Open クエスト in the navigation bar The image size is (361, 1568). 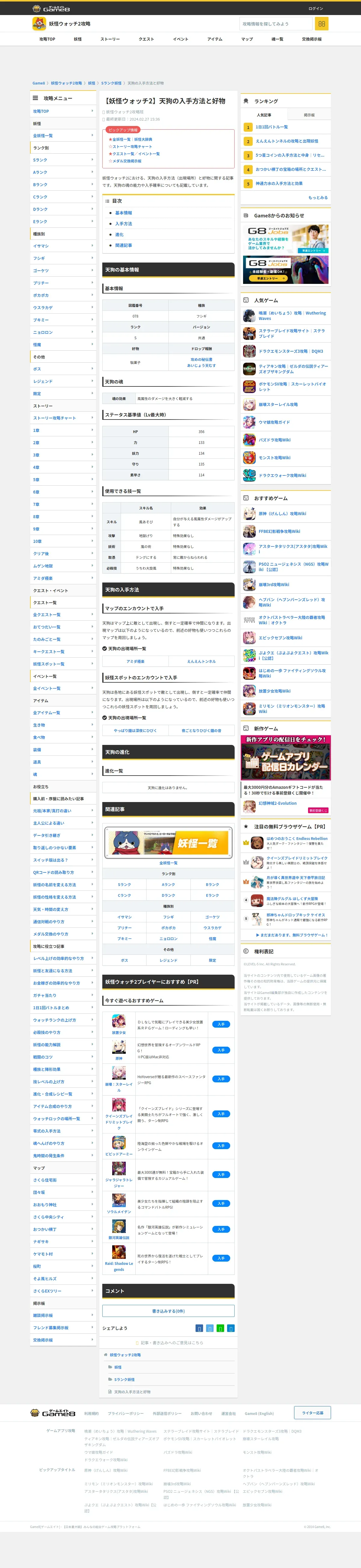click(146, 39)
